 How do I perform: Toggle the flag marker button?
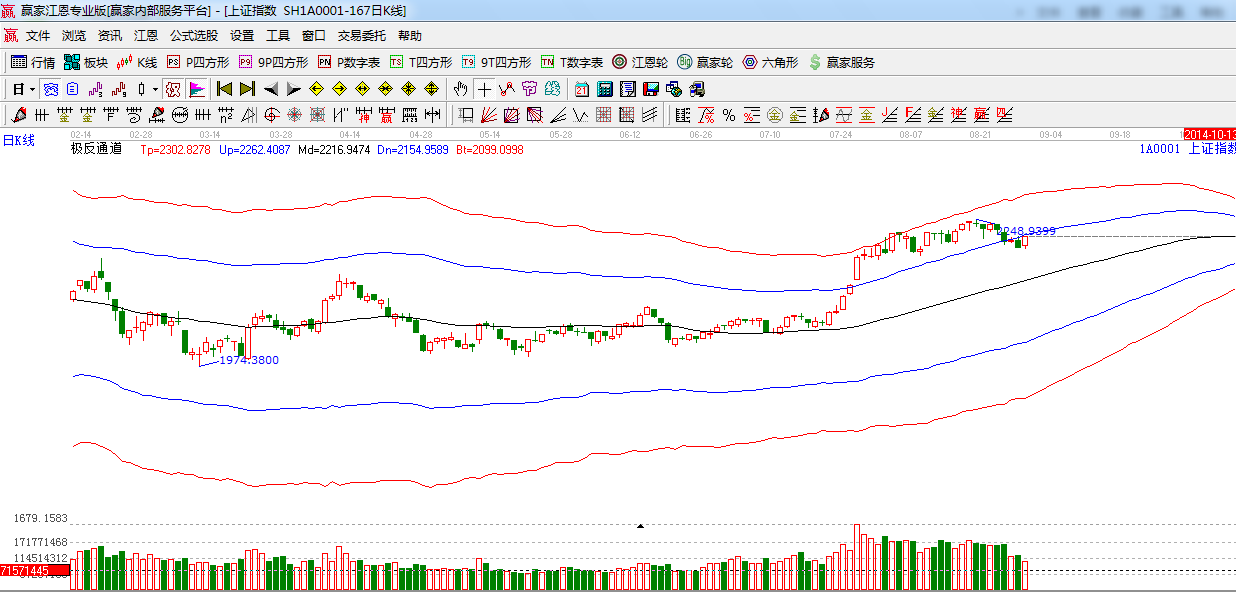(196, 89)
